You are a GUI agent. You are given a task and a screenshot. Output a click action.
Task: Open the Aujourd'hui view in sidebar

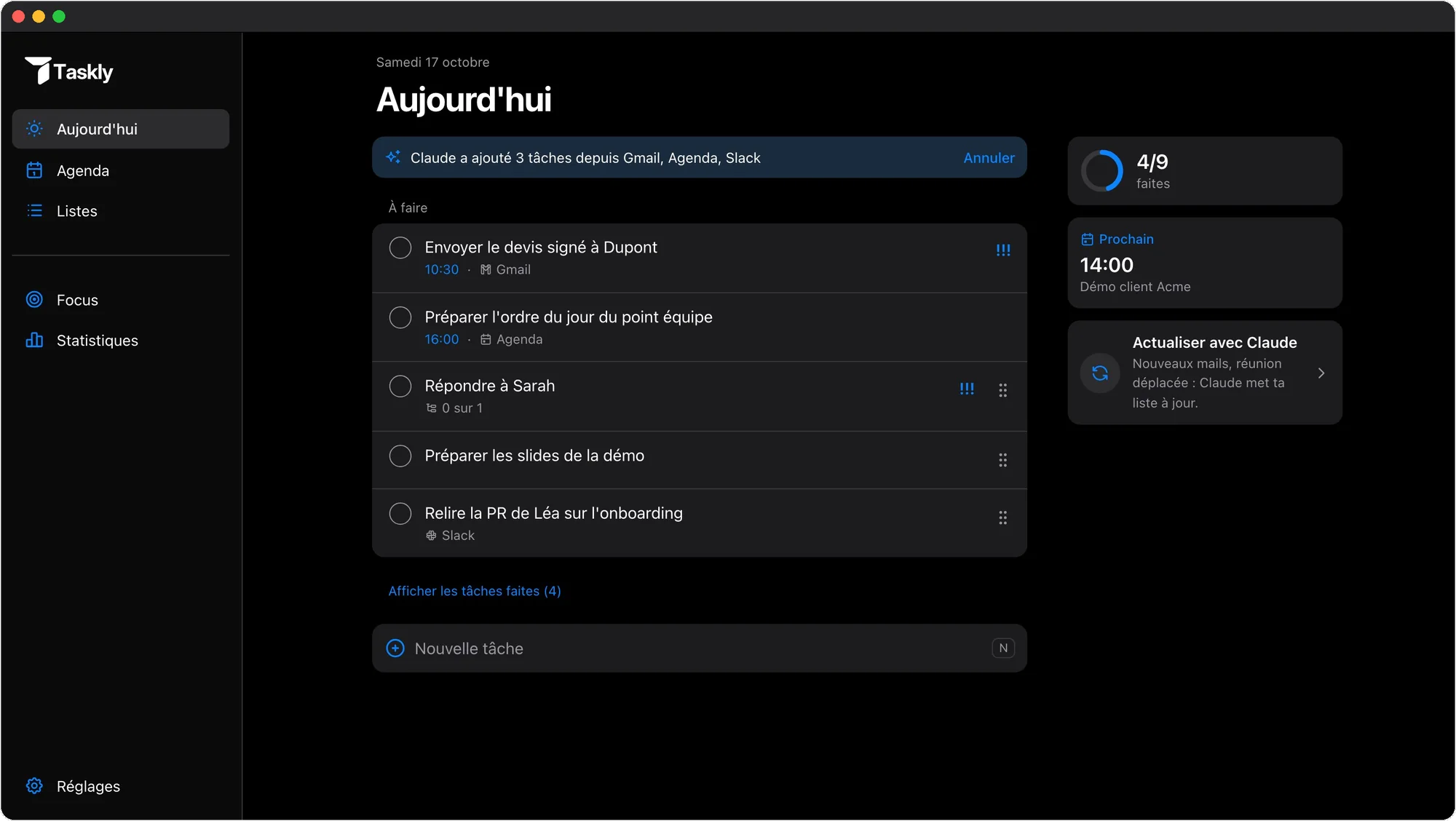[x=121, y=129]
